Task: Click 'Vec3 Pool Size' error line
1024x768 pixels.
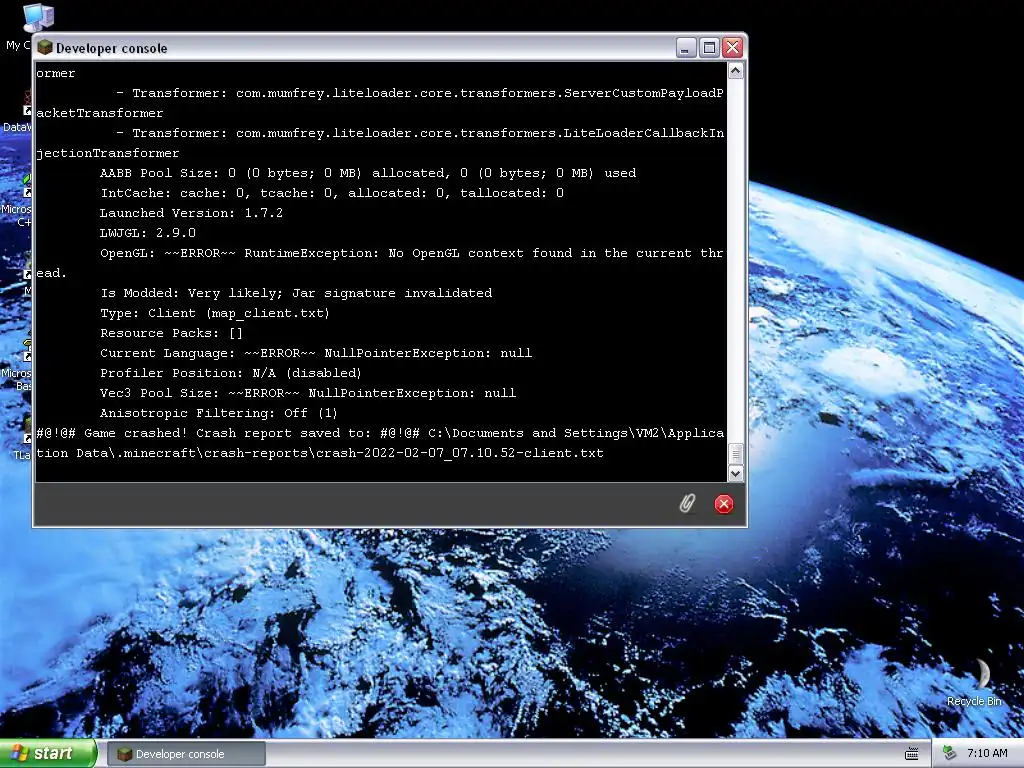Action: (x=308, y=393)
